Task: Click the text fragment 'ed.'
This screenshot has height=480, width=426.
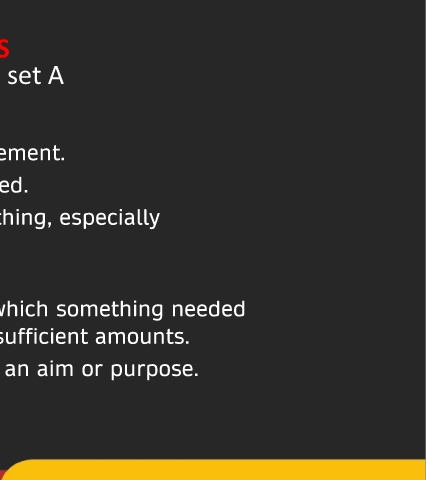Action: click(14, 185)
